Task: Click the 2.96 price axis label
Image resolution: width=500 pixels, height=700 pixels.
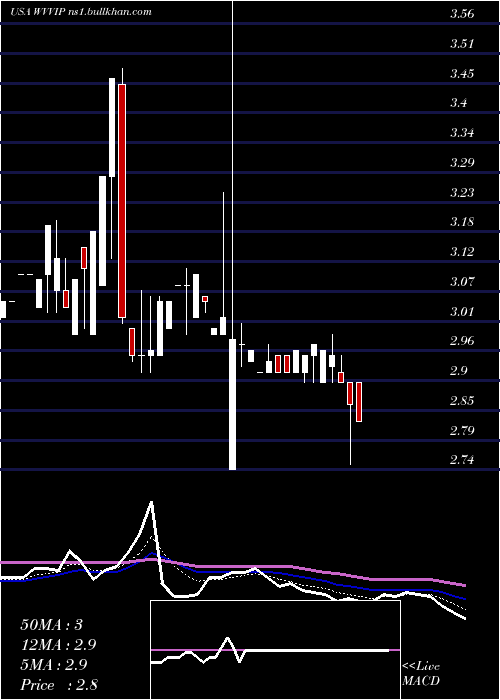Action: [462, 341]
